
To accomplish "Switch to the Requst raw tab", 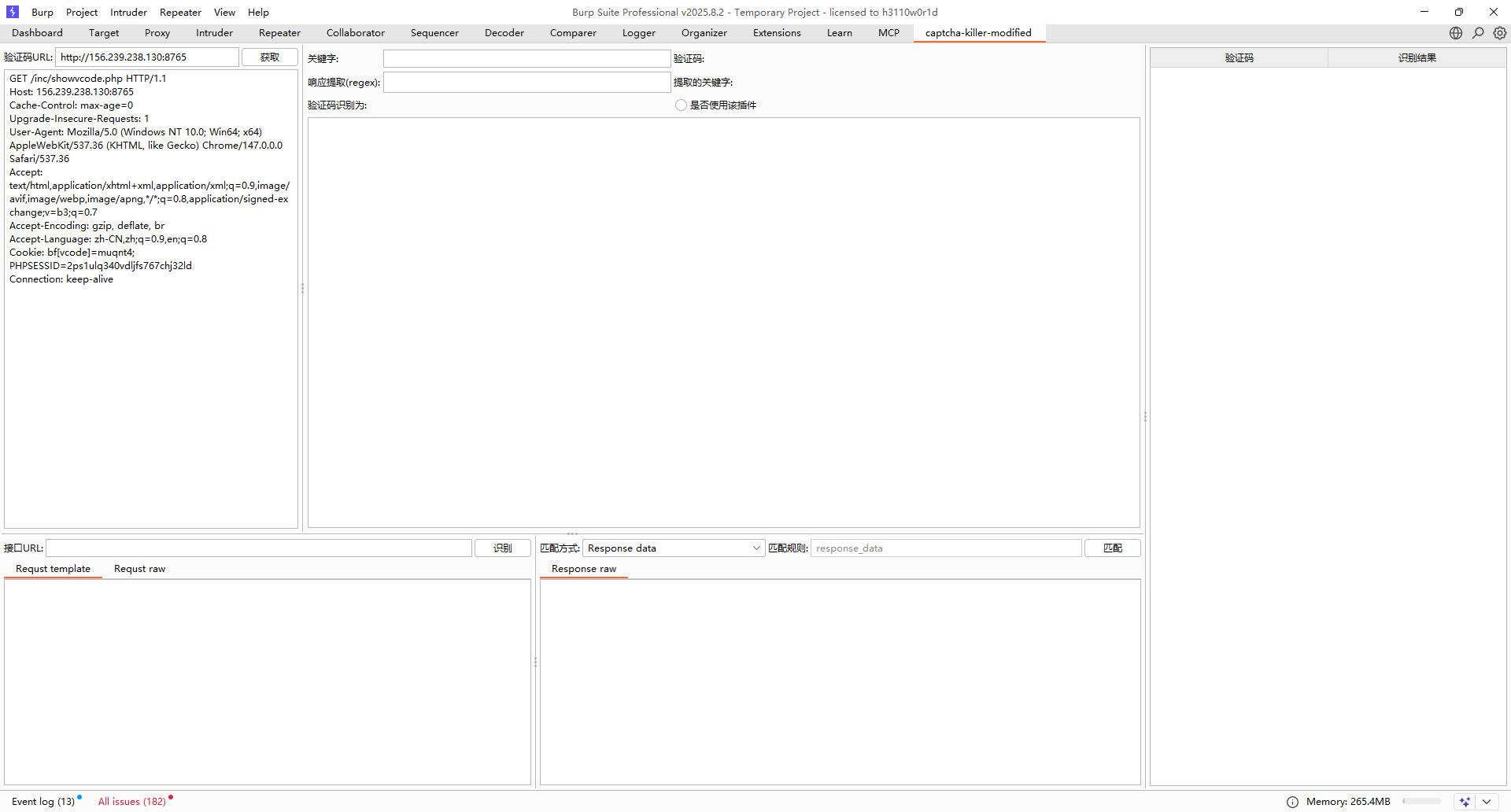I will 139,569.
